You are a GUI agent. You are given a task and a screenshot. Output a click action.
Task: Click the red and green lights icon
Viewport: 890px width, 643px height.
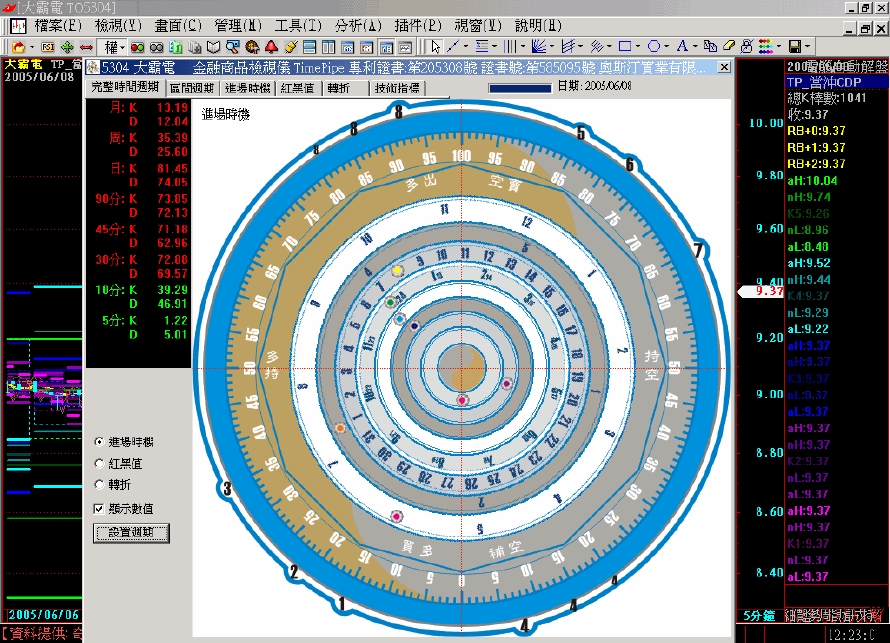pyautogui.click(x=137, y=47)
